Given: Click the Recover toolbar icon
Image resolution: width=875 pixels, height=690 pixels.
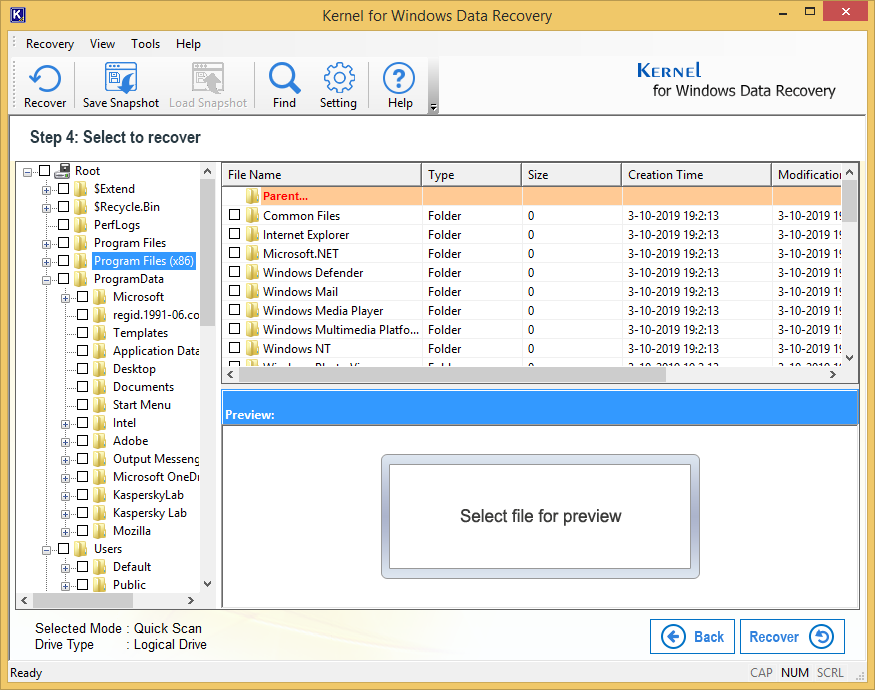Looking at the screenshot, I should (45, 85).
